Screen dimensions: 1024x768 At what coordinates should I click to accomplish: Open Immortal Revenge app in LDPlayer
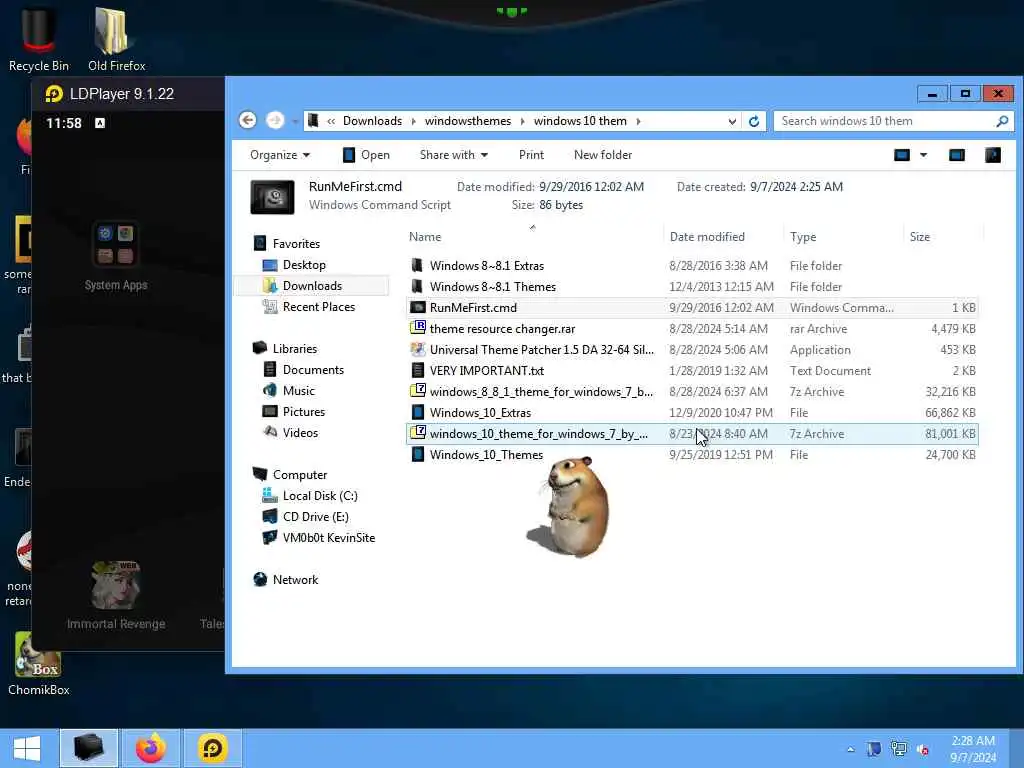coord(116,595)
